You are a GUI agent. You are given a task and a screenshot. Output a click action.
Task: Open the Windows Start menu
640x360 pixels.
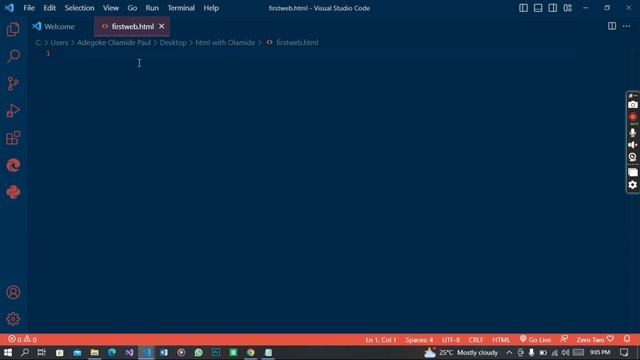8,352
